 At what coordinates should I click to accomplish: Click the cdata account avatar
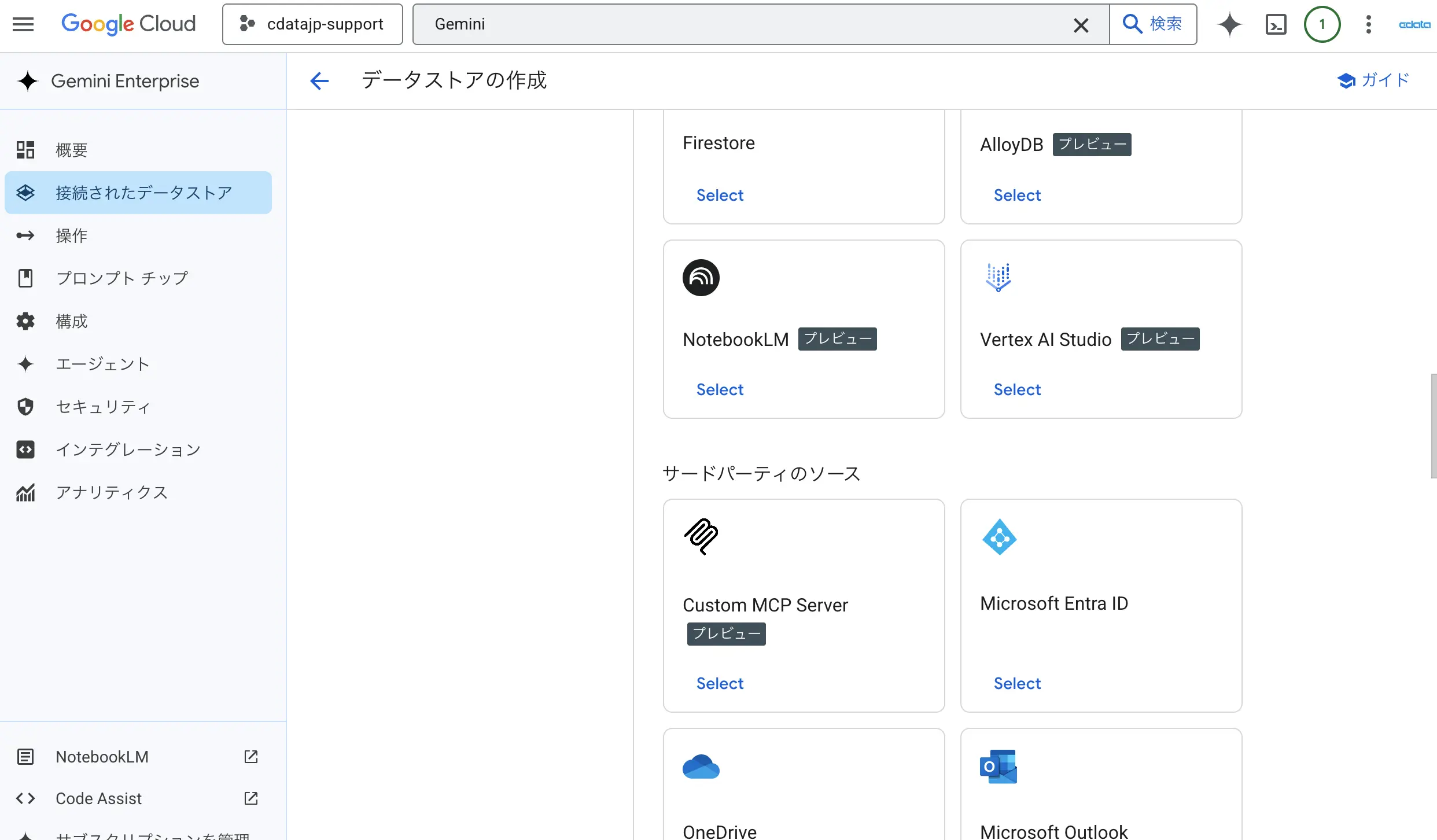[x=1414, y=24]
